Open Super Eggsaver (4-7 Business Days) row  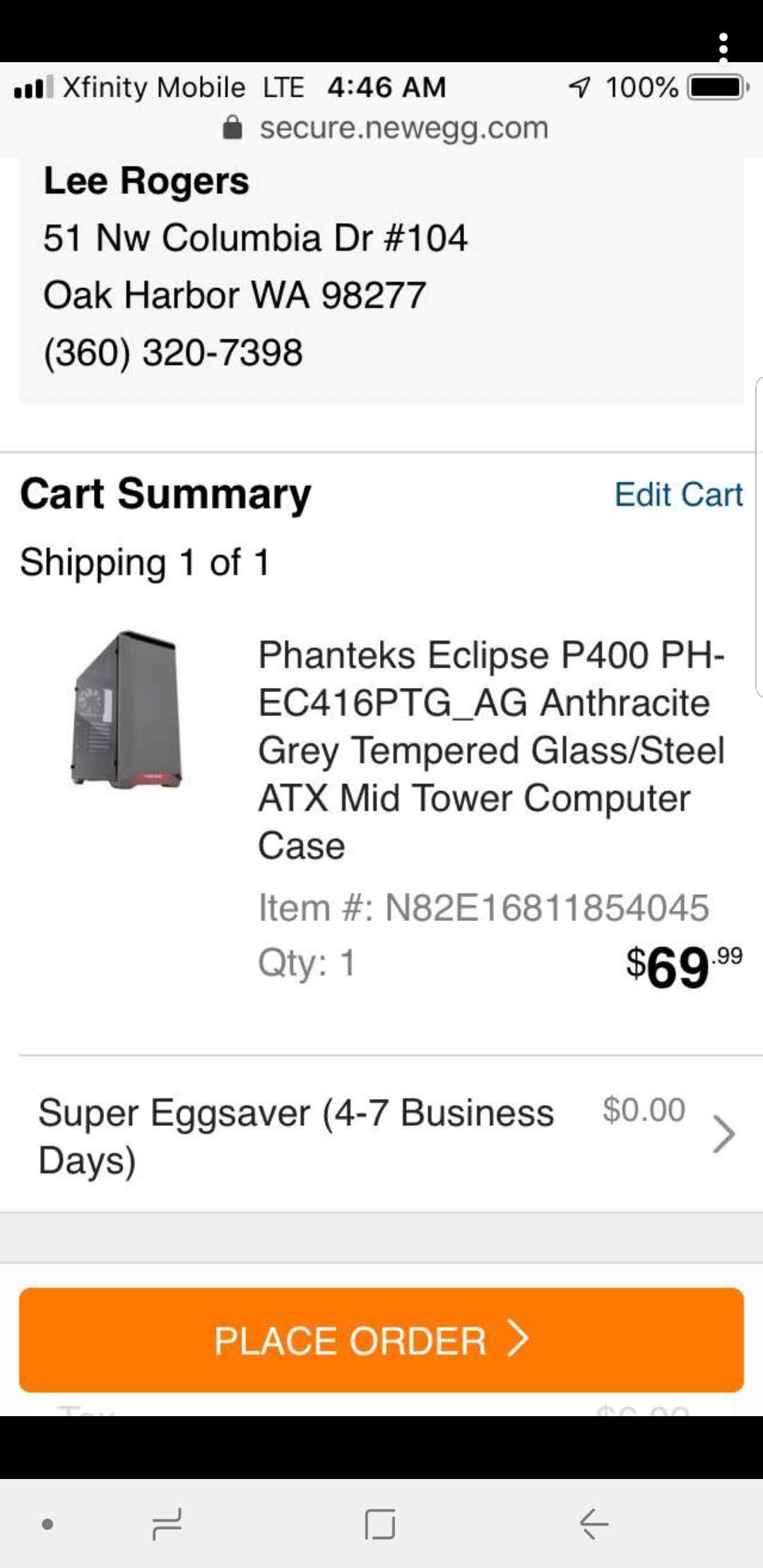297,1135
